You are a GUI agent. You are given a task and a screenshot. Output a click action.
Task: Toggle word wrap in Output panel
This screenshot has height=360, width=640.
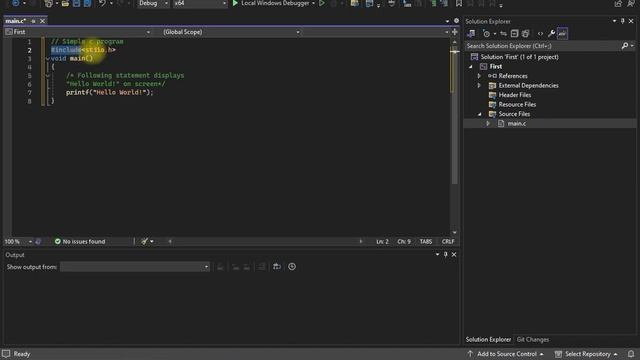pyautogui.click(x=277, y=267)
